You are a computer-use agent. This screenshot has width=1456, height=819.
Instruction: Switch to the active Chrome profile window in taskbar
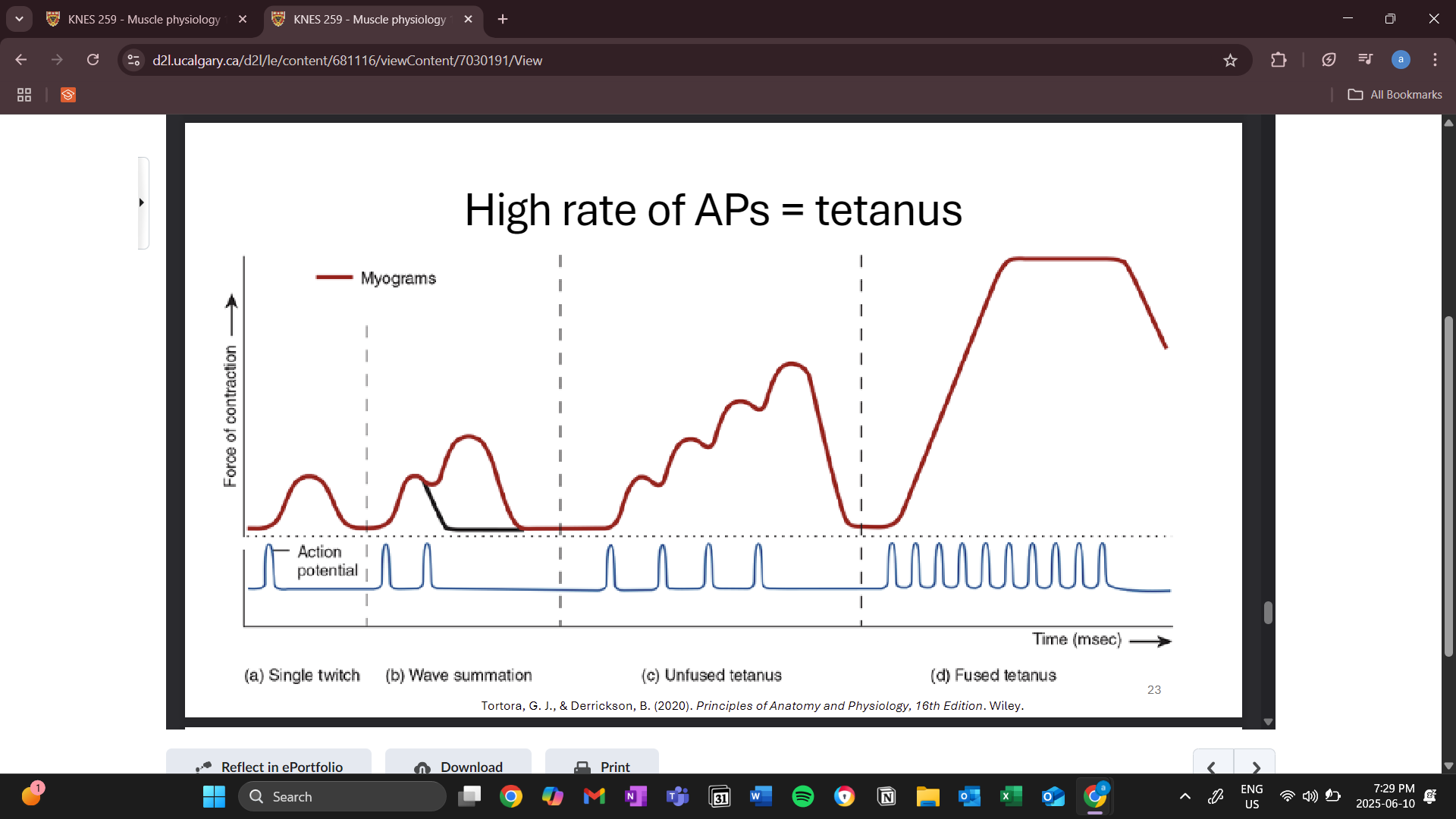pos(1094,796)
